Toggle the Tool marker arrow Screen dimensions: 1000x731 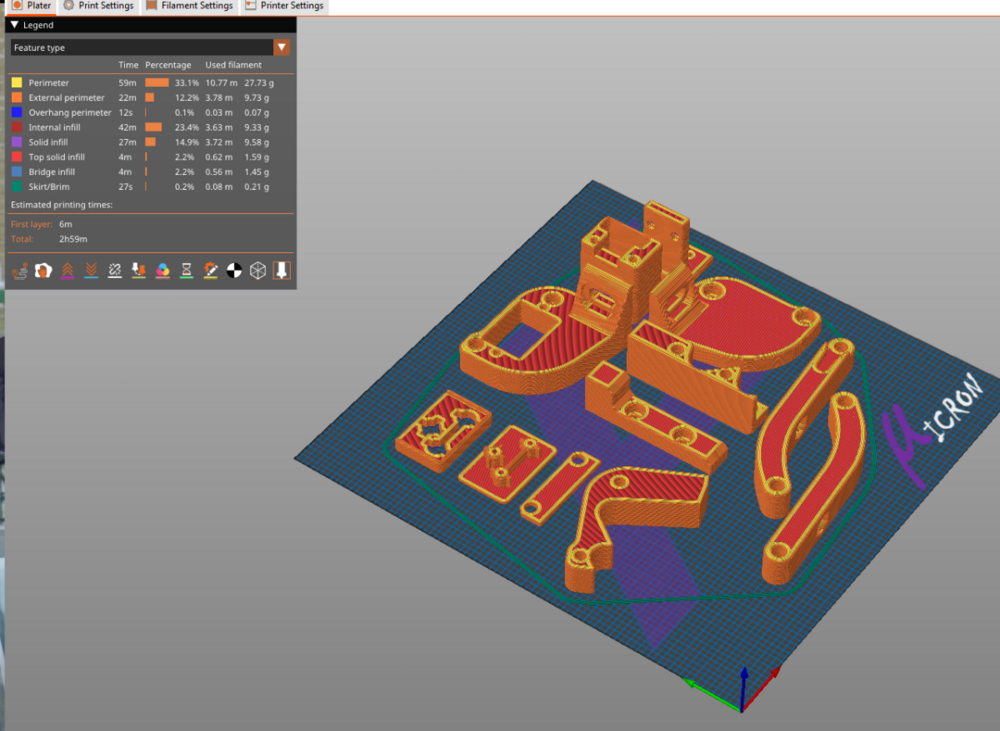pyautogui.click(x=282, y=270)
